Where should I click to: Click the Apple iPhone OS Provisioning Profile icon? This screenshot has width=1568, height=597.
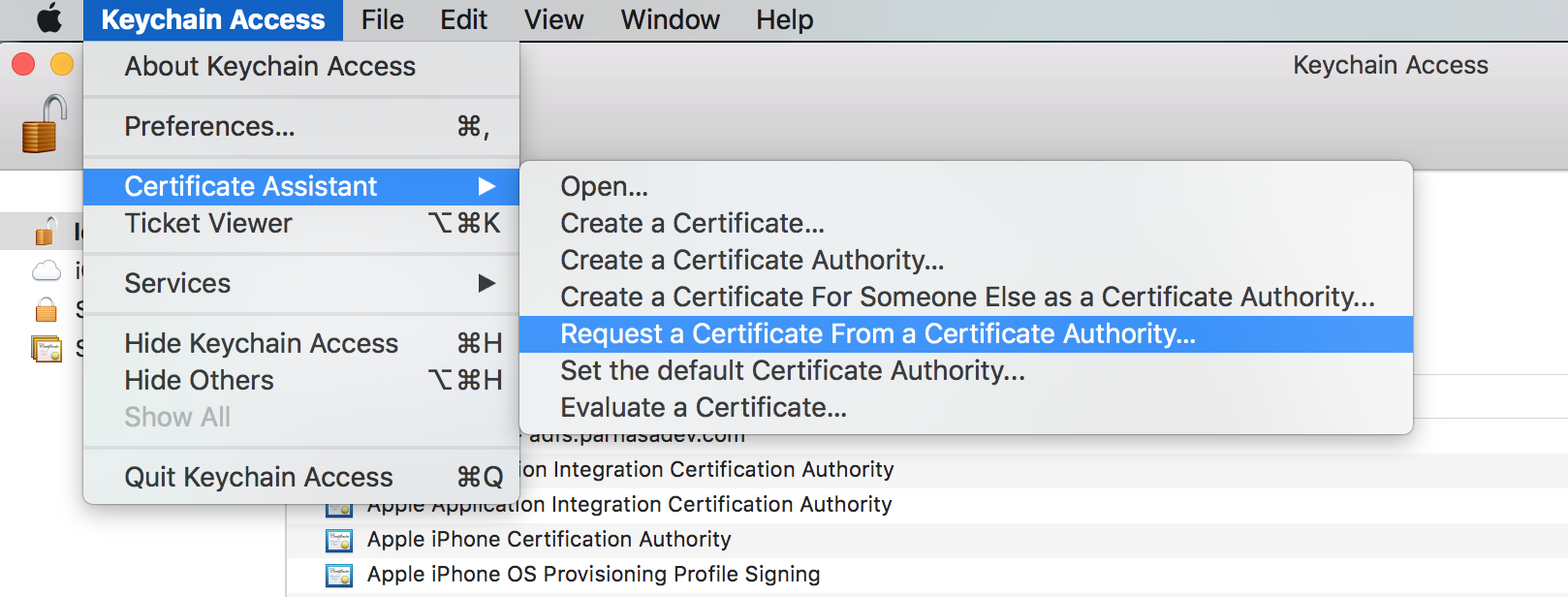tap(339, 575)
